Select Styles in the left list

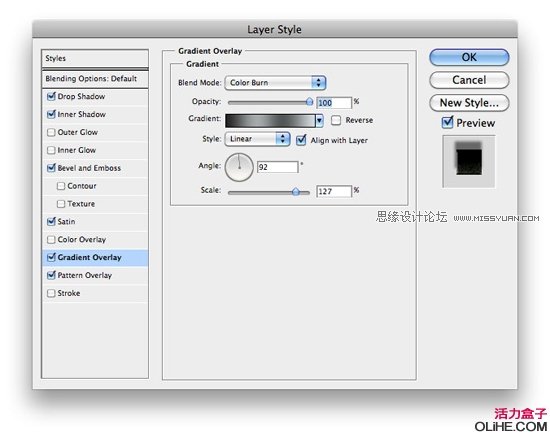pyautogui.click(x=95, y=58)
